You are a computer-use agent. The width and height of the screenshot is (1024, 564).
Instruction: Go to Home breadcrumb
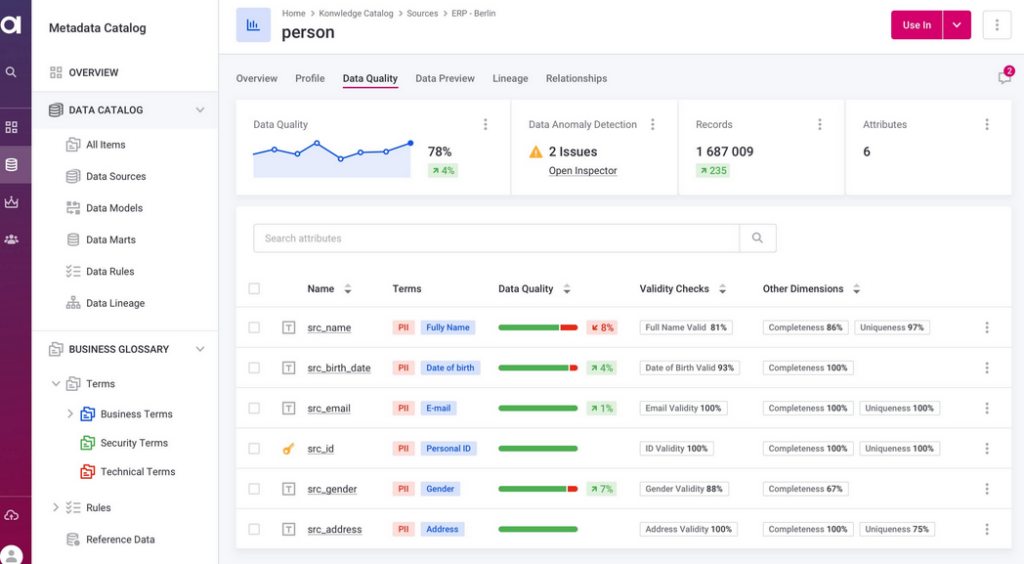(293, 13)
